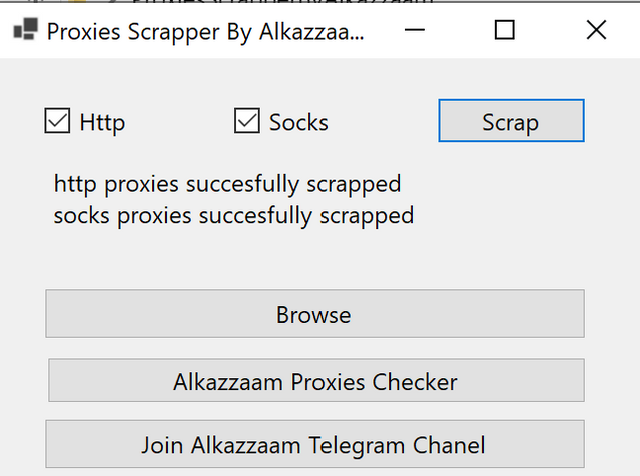Click the http proxies succesfully scrapped message
Image resolution: width=640 pixels, height=476 pixels.
point(228,184)
